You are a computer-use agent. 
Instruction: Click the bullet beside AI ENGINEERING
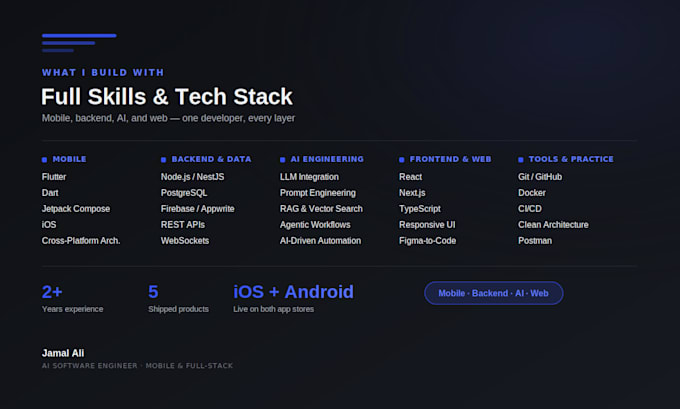(282, 160)
